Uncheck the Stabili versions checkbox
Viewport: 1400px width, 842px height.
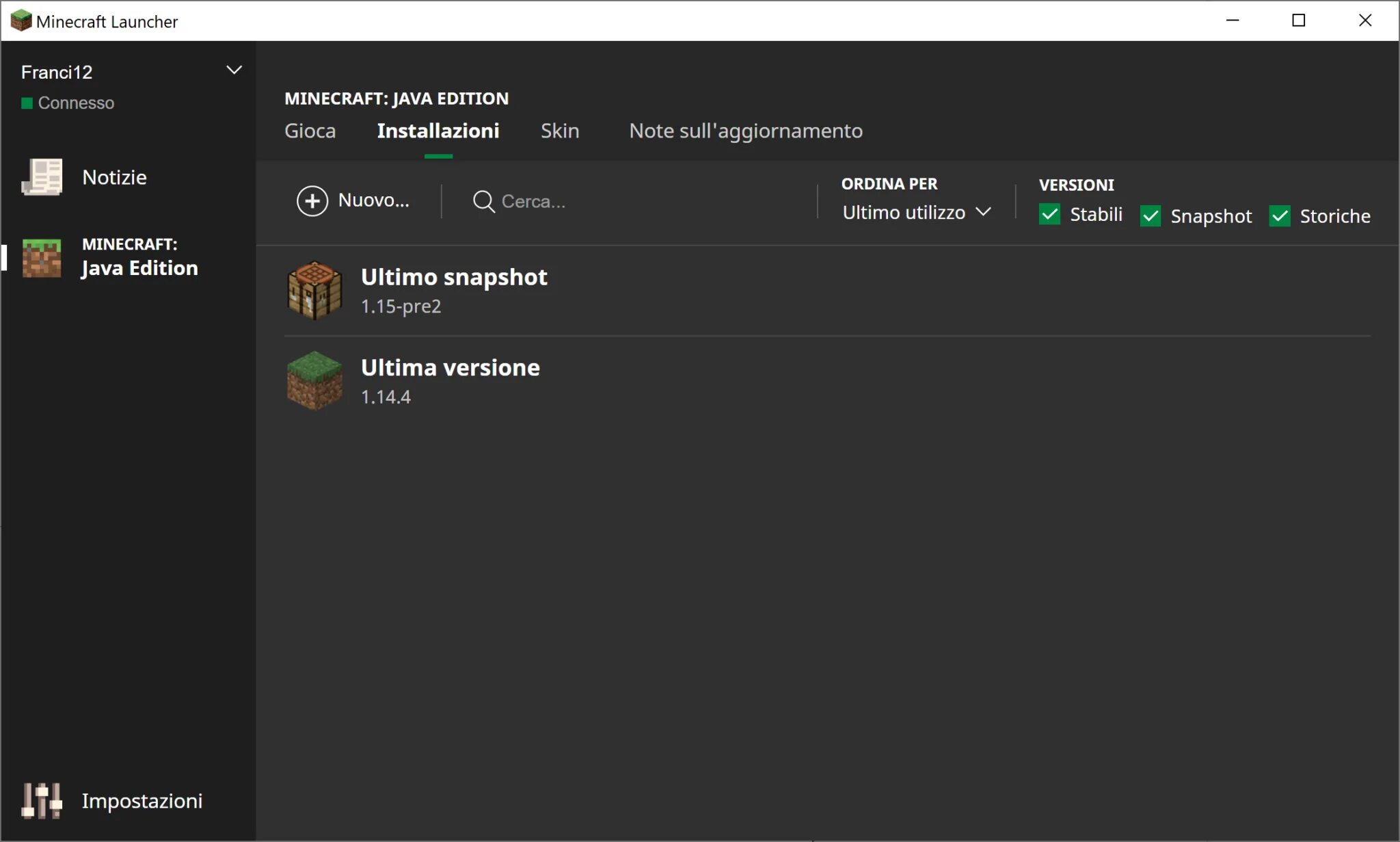(x=1049, y=215)
